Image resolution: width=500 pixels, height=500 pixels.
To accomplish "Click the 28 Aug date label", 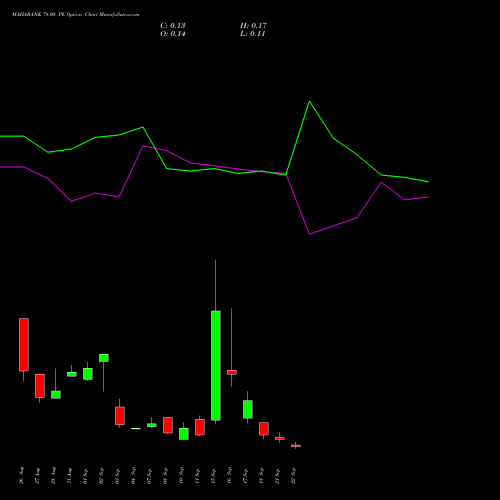I will click(54, 475).
